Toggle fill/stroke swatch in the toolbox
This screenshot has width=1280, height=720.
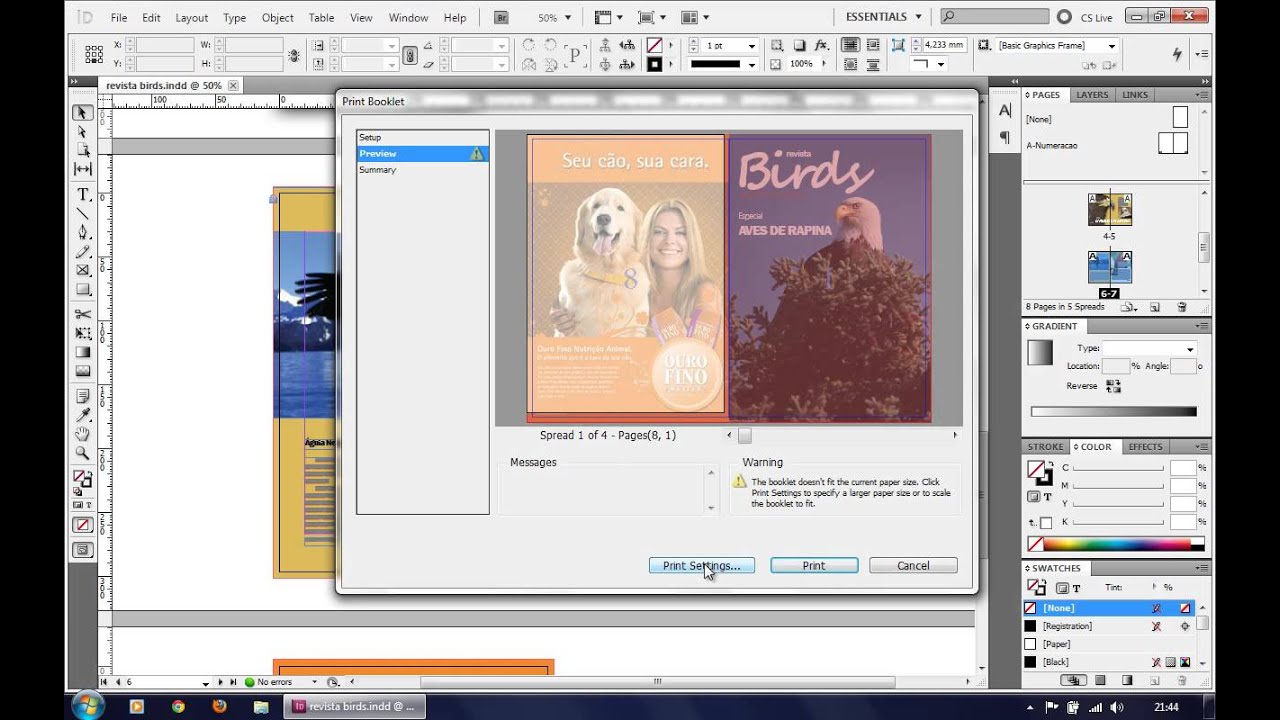tap(82, 479)
